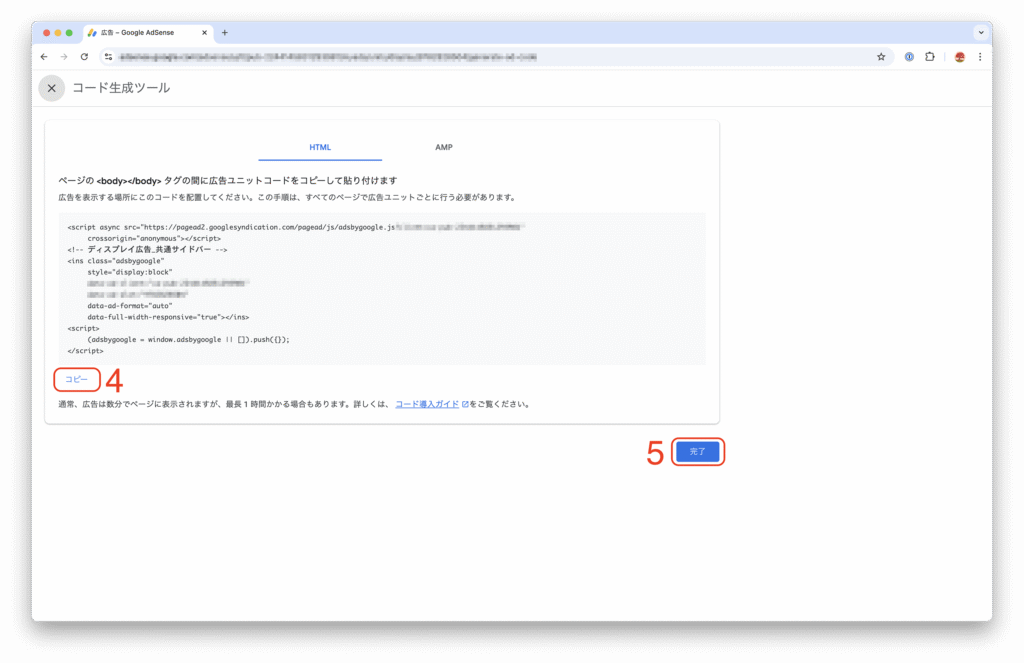Select the 広告 – Google AdSense tab
Viewport: 1024px width, 663px height.
(x=148, y=33)
